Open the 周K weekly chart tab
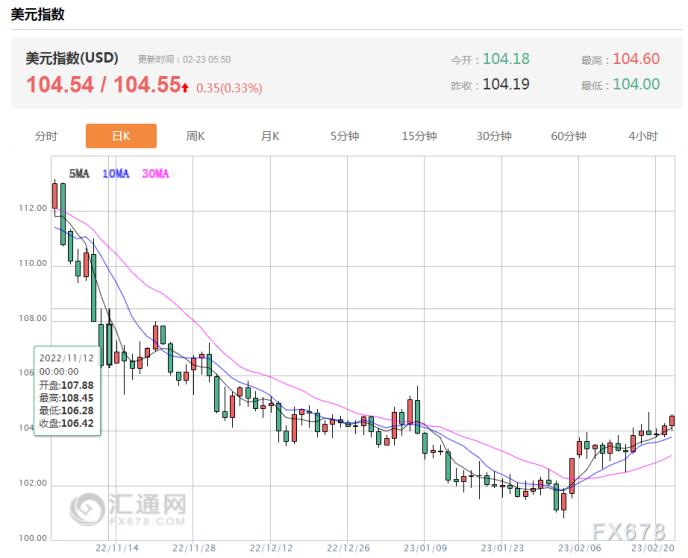 point(195,136)
